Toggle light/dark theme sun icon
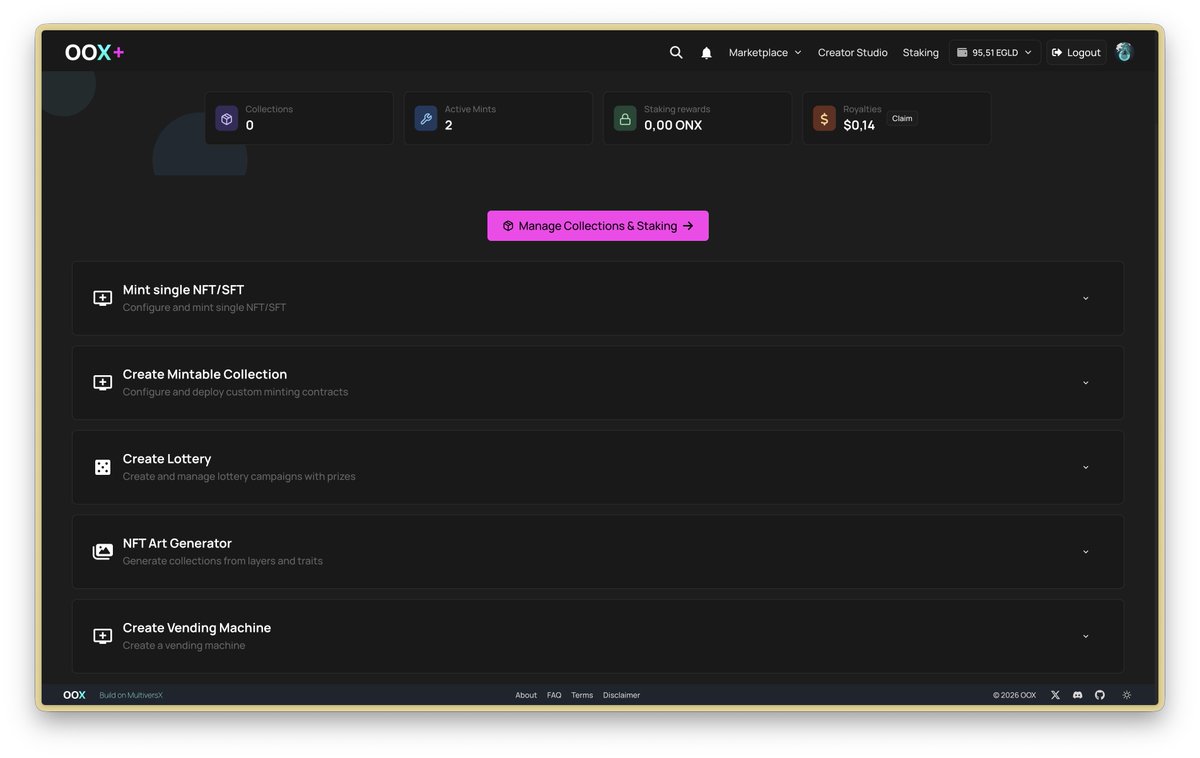The height and width of the screenshot is (758, 1200). [x=1127, y=695]
